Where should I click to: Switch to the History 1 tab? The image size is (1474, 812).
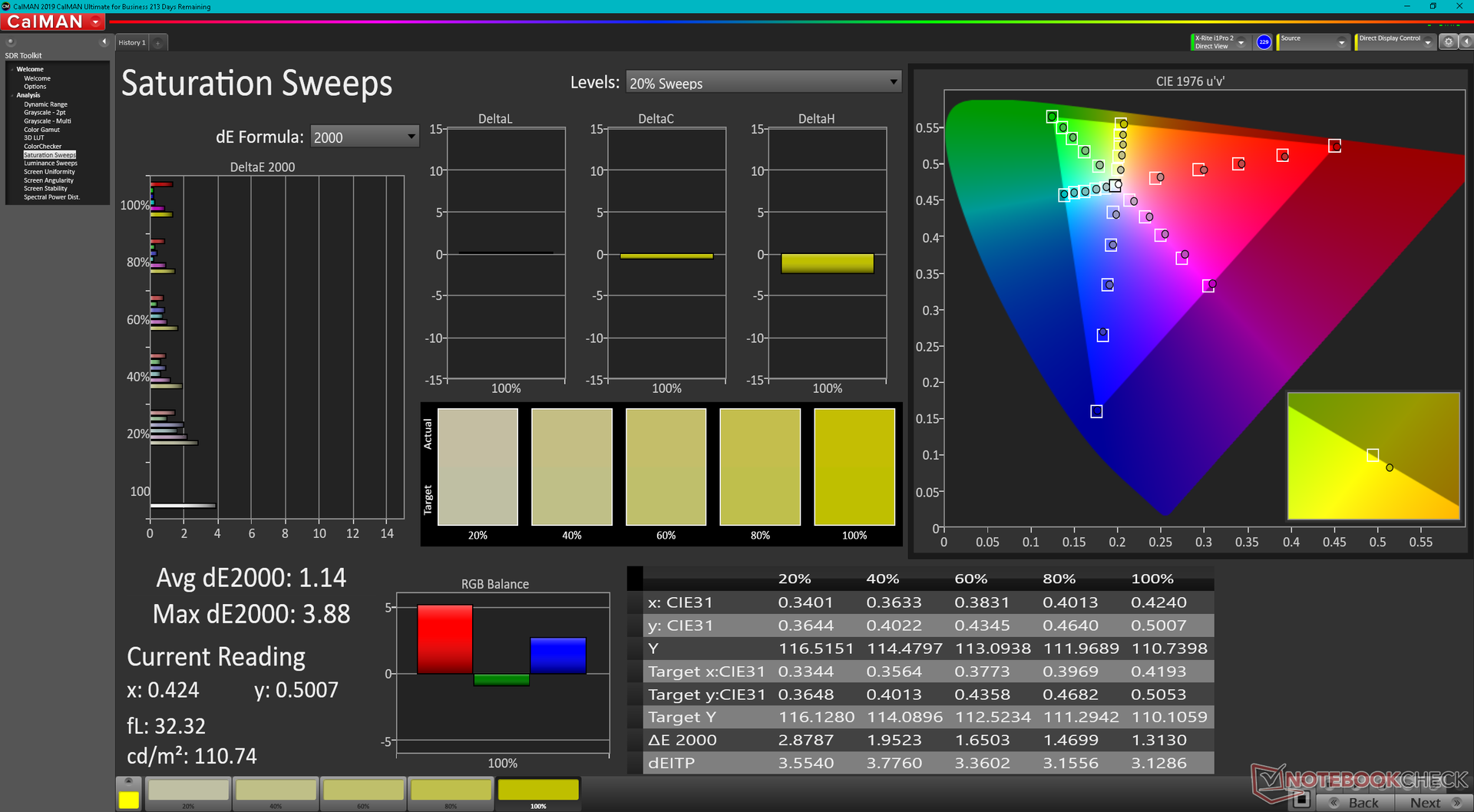tap(132, 43)
